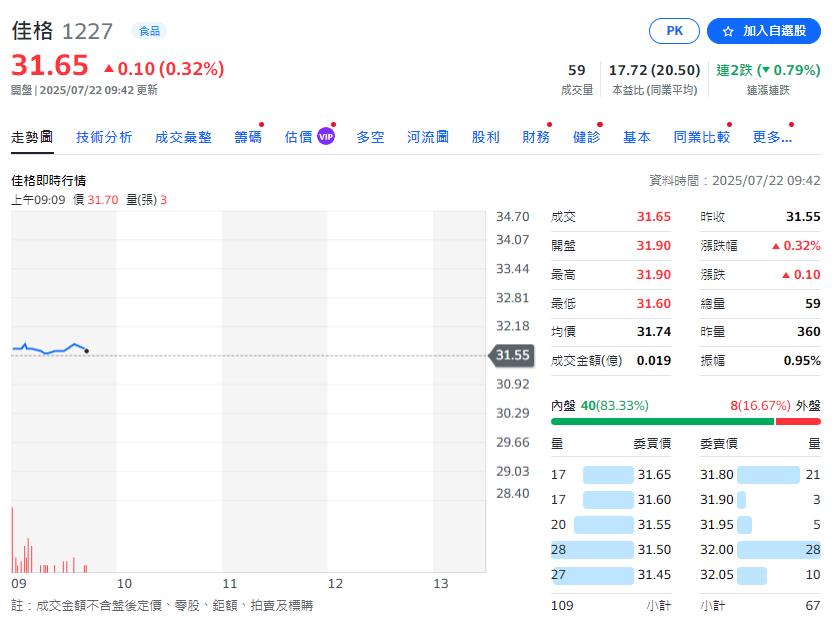
Task: Click the green 內盤 portion of ratio bar
Action: (x=662, y=422)
